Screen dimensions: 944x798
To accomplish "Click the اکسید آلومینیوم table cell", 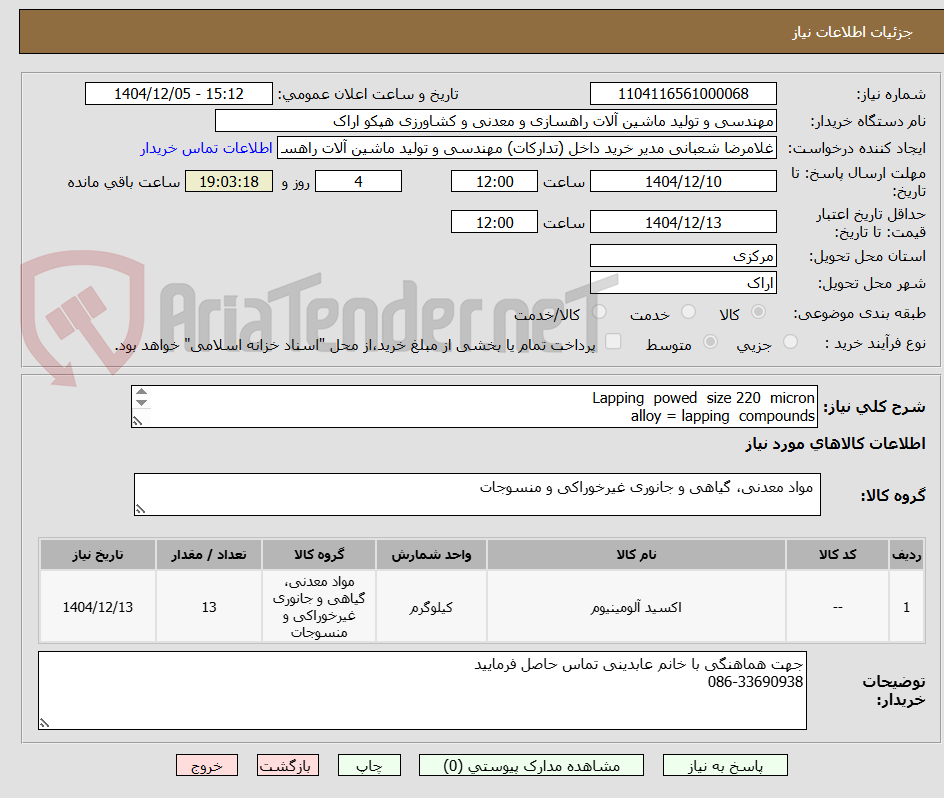I will pyautogui.click(x=636, y=607).
